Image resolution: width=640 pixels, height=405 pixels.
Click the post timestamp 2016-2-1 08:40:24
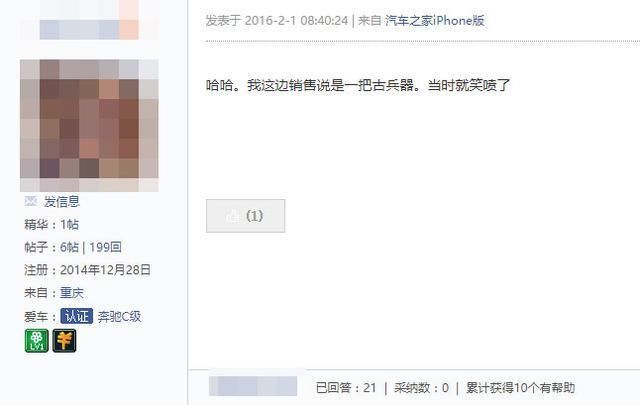coord(296,20)
